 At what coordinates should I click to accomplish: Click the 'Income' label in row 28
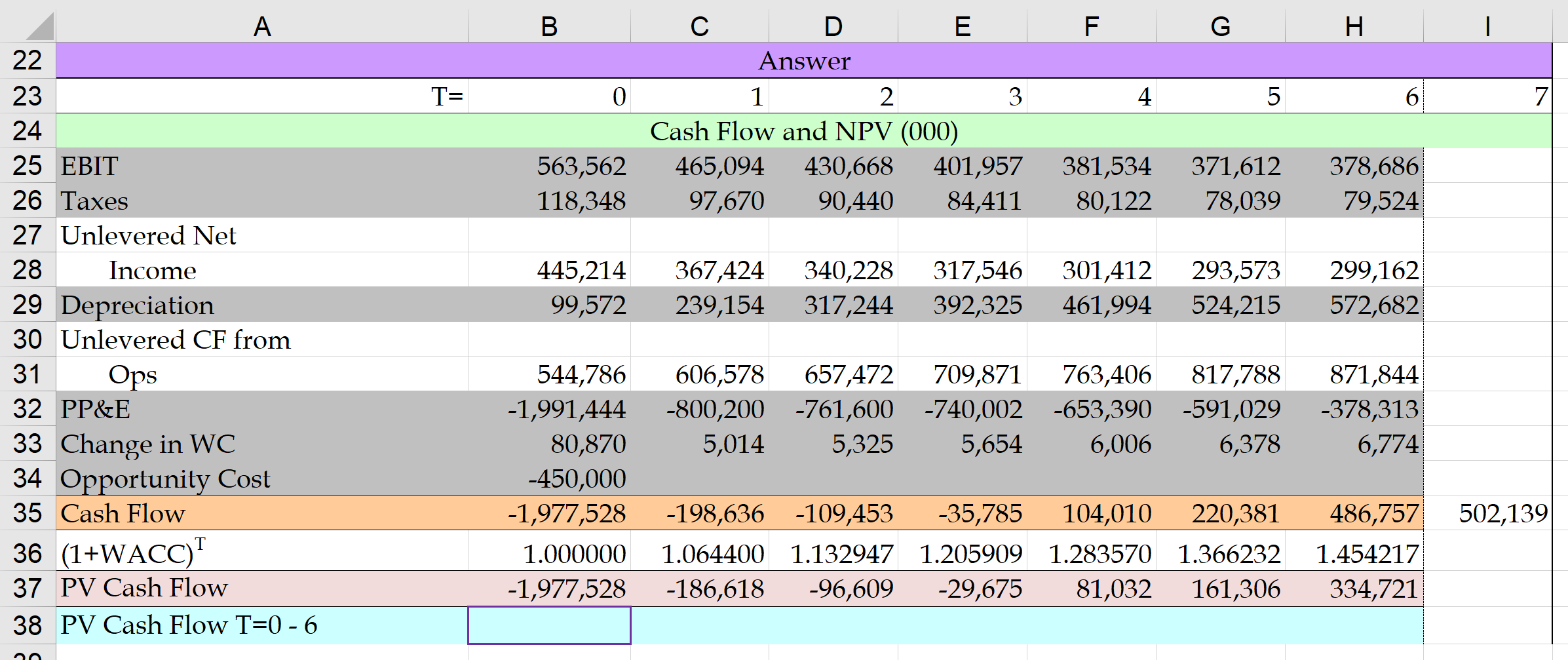[153, 270]
